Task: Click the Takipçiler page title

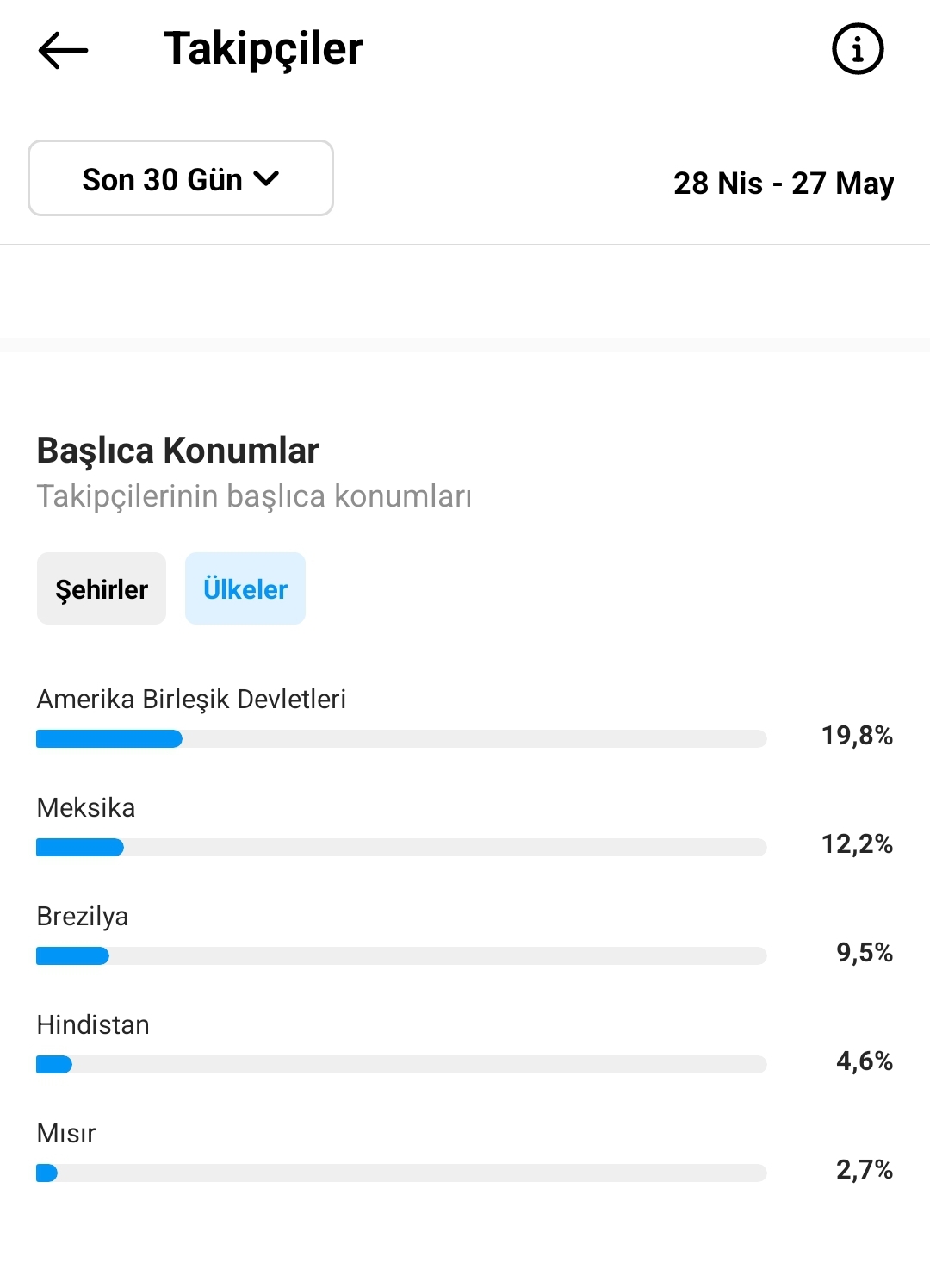Action: [263, 49]
